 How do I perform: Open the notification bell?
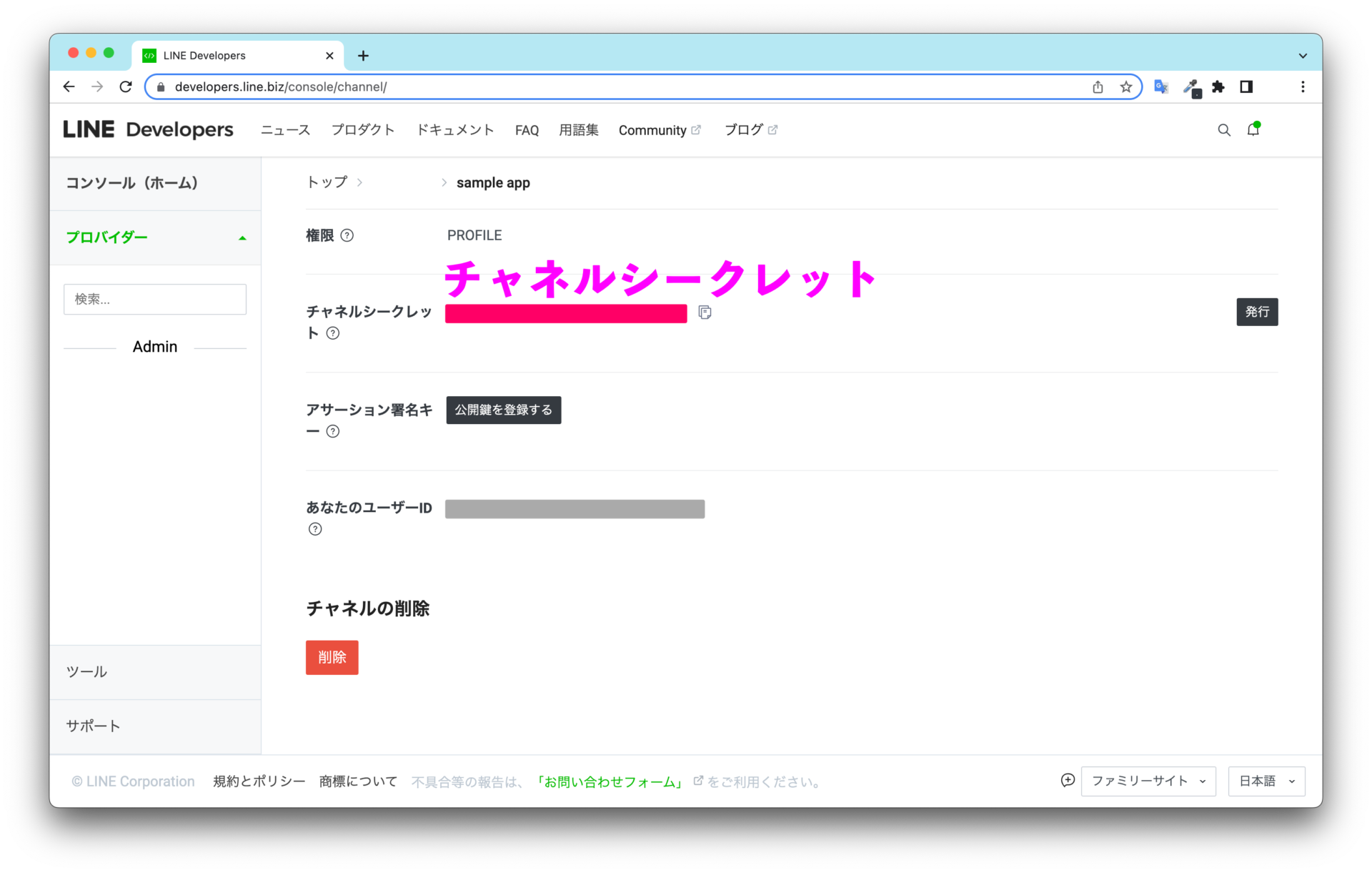click(1253, 129)
